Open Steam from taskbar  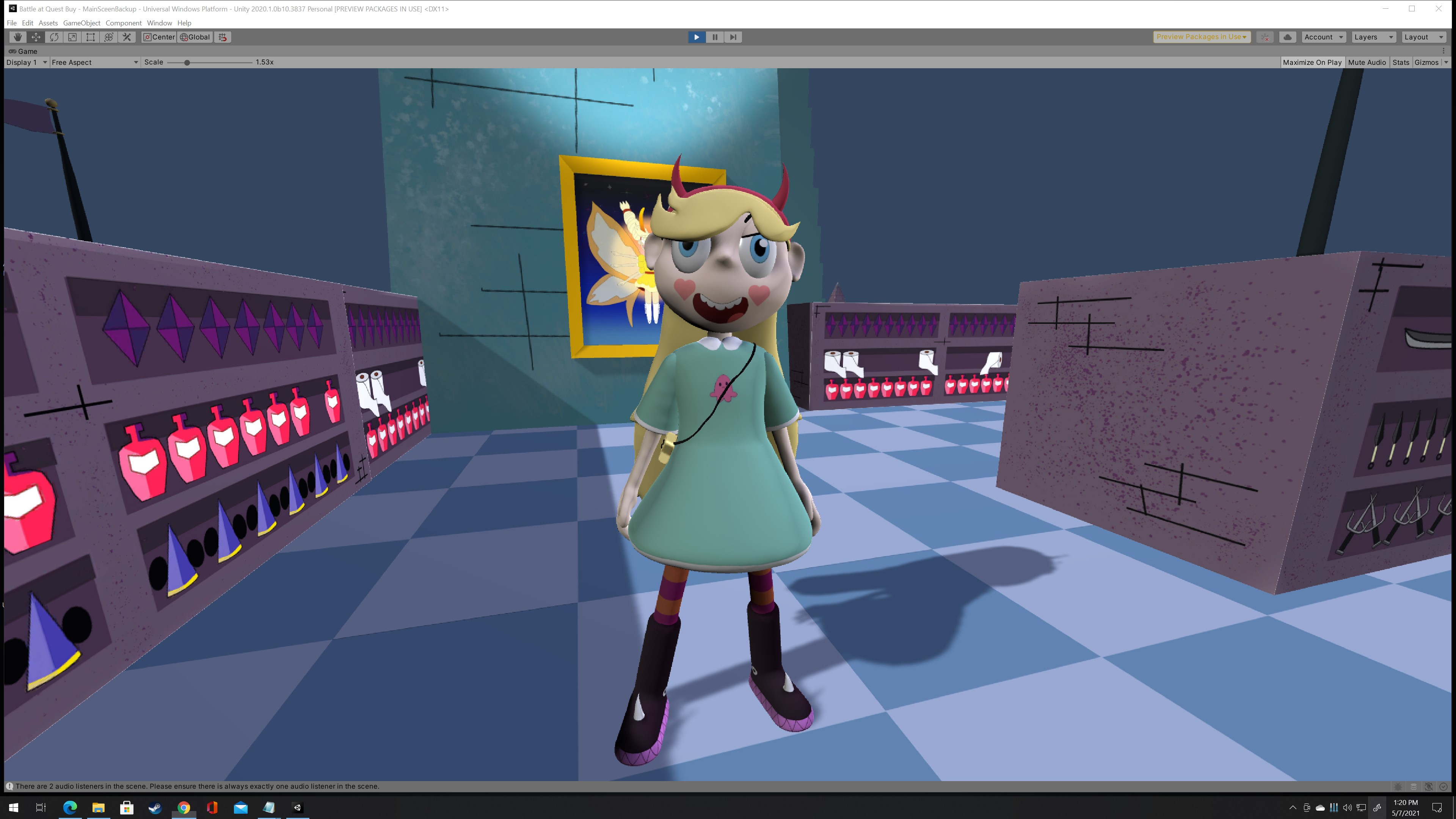point(155,807)
